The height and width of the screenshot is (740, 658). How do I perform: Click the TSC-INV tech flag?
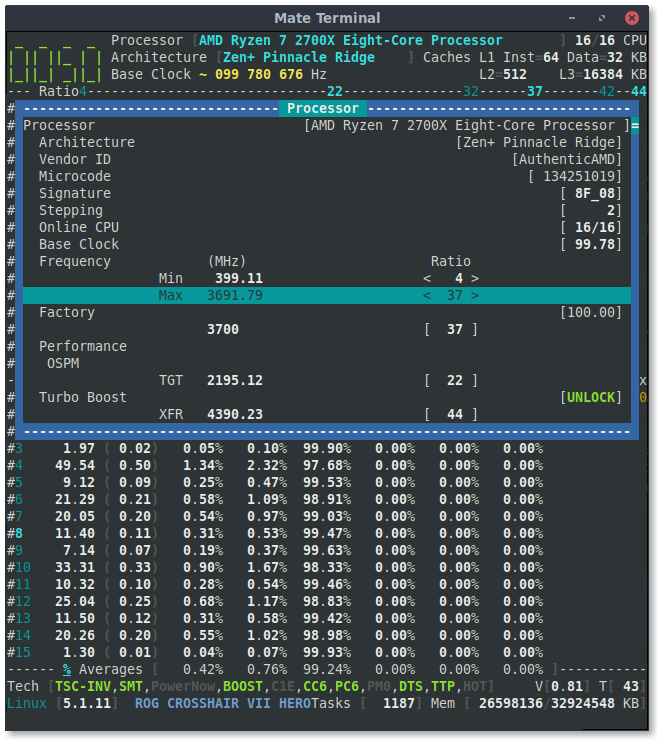coord(83,686)
